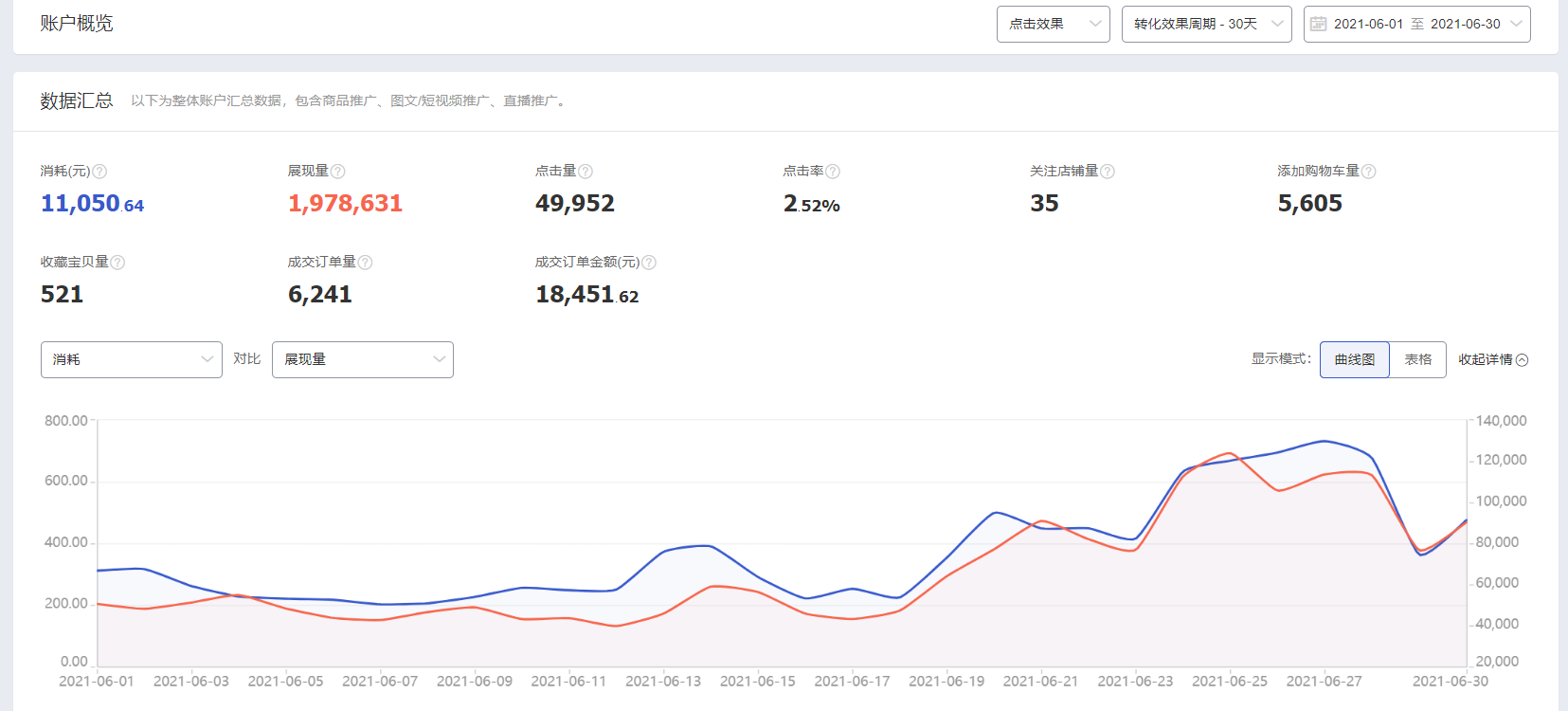The height and width of the screenshot is (711, 1568).
Task: Switch display mode to 表格
Action: (1418, 359)
